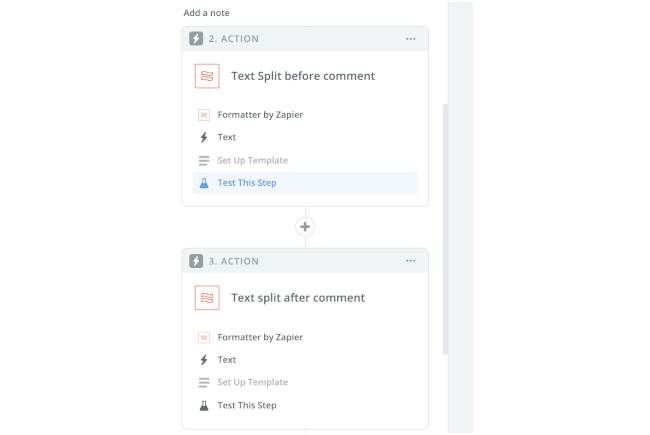Click the lightning bolt Text icon in step 3
Viewport: 650px width, 435px height.
(x=204, y=360)
